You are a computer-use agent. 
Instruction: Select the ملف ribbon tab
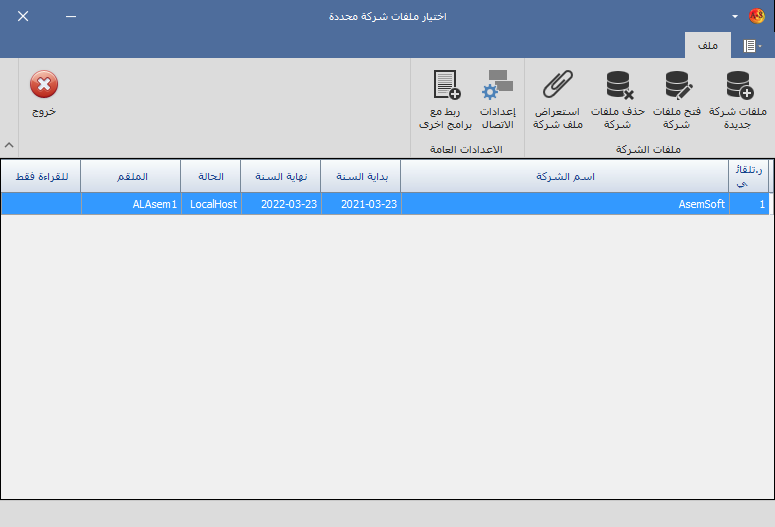(708, 46)
